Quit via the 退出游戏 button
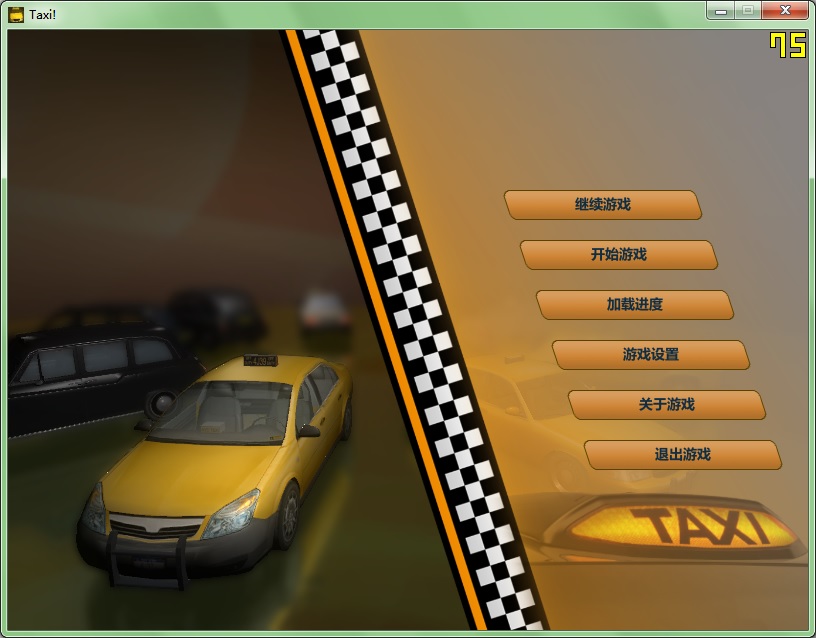 tap(683, 454)
